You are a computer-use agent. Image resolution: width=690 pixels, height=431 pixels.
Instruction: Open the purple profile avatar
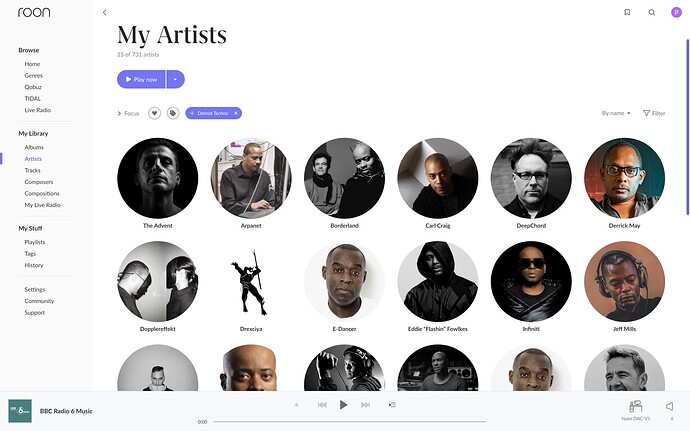[x=676, y=12]
